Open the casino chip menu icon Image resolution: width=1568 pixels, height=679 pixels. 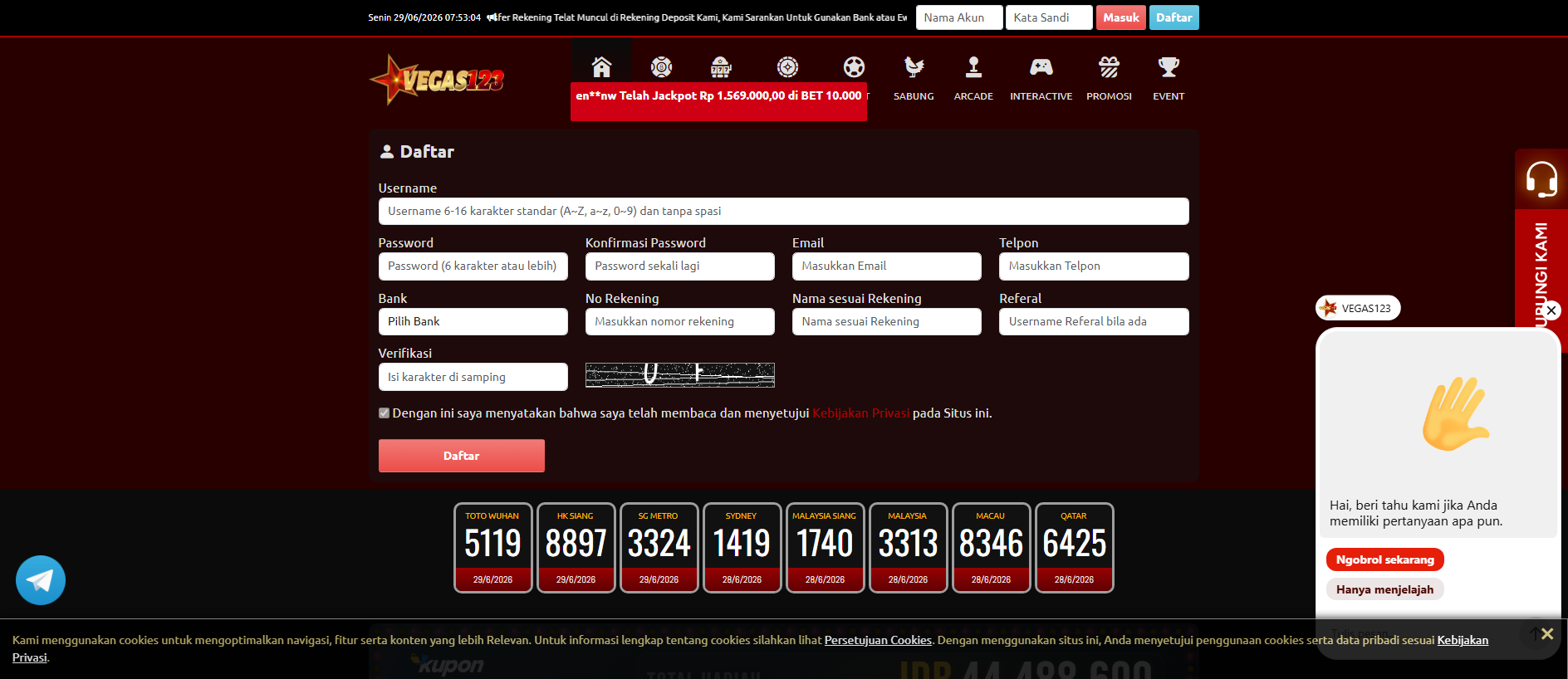(787, 66)
